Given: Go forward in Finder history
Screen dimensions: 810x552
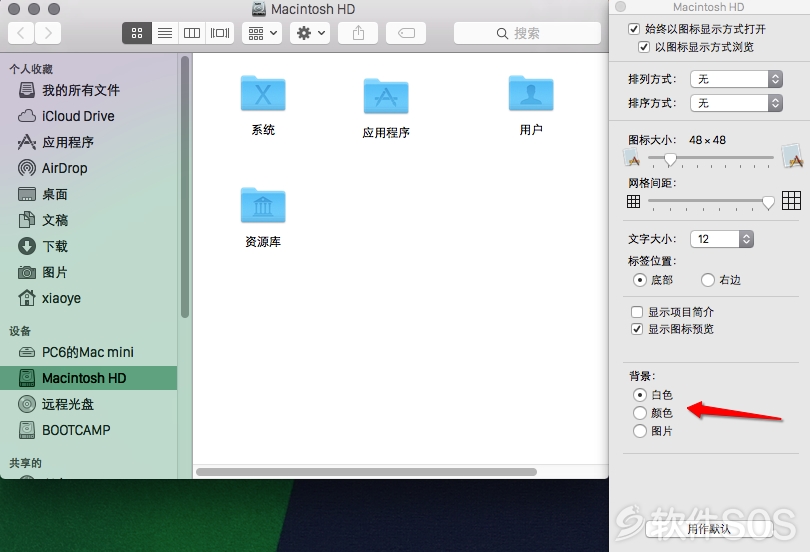Looking at the screenshot, I should [x=48, y=34].
